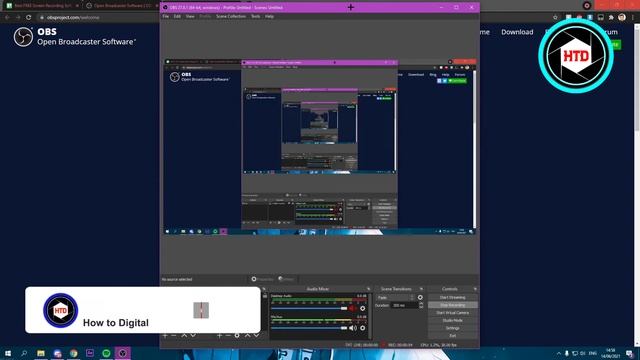The height and width of the screenshot is (360, 640).
Task: Add a new source with plus icon
Action: click(x=220, y=336)
